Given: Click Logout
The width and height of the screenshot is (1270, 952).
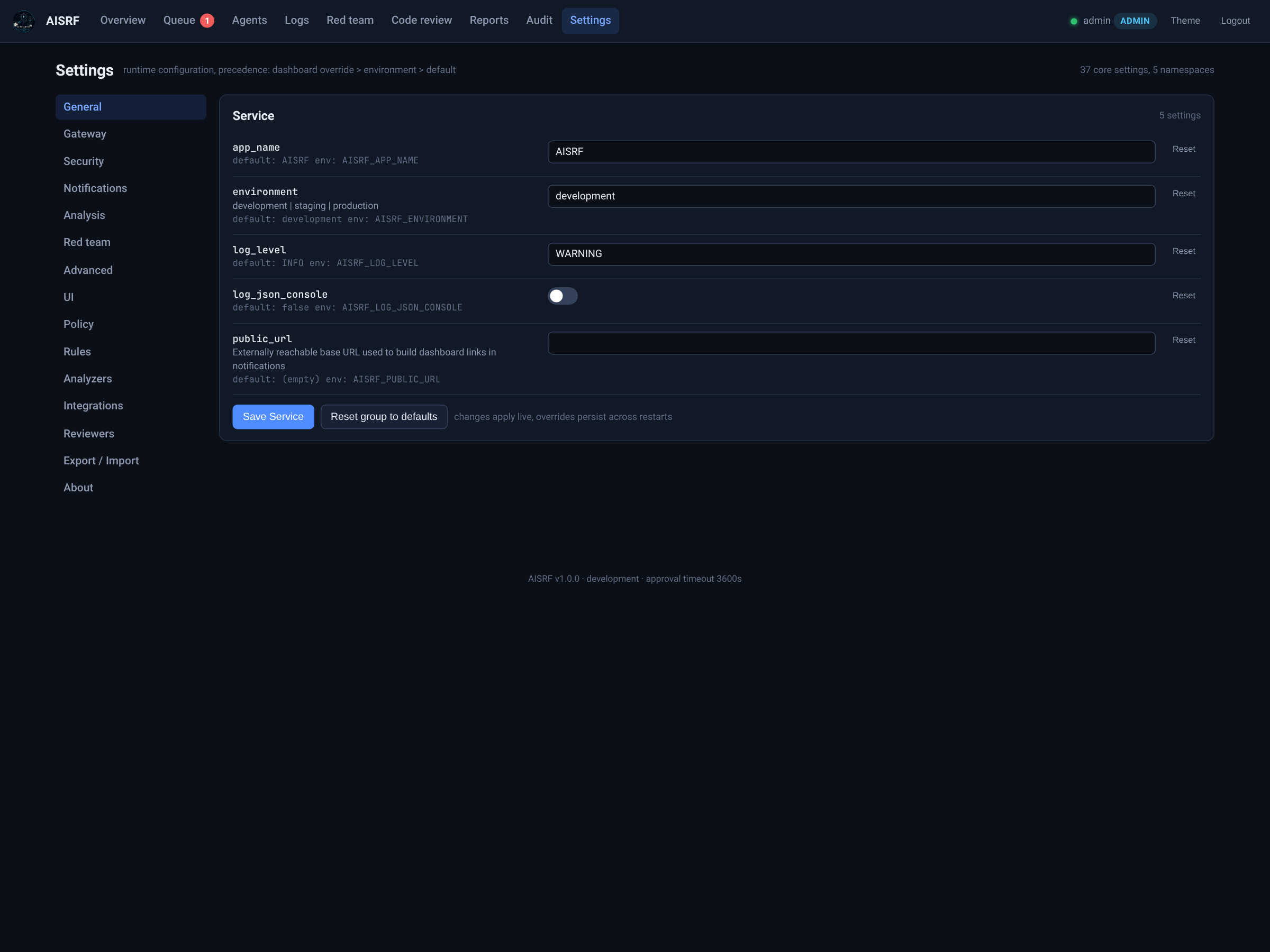Looking at the screenshot, I should (1235, 21).
